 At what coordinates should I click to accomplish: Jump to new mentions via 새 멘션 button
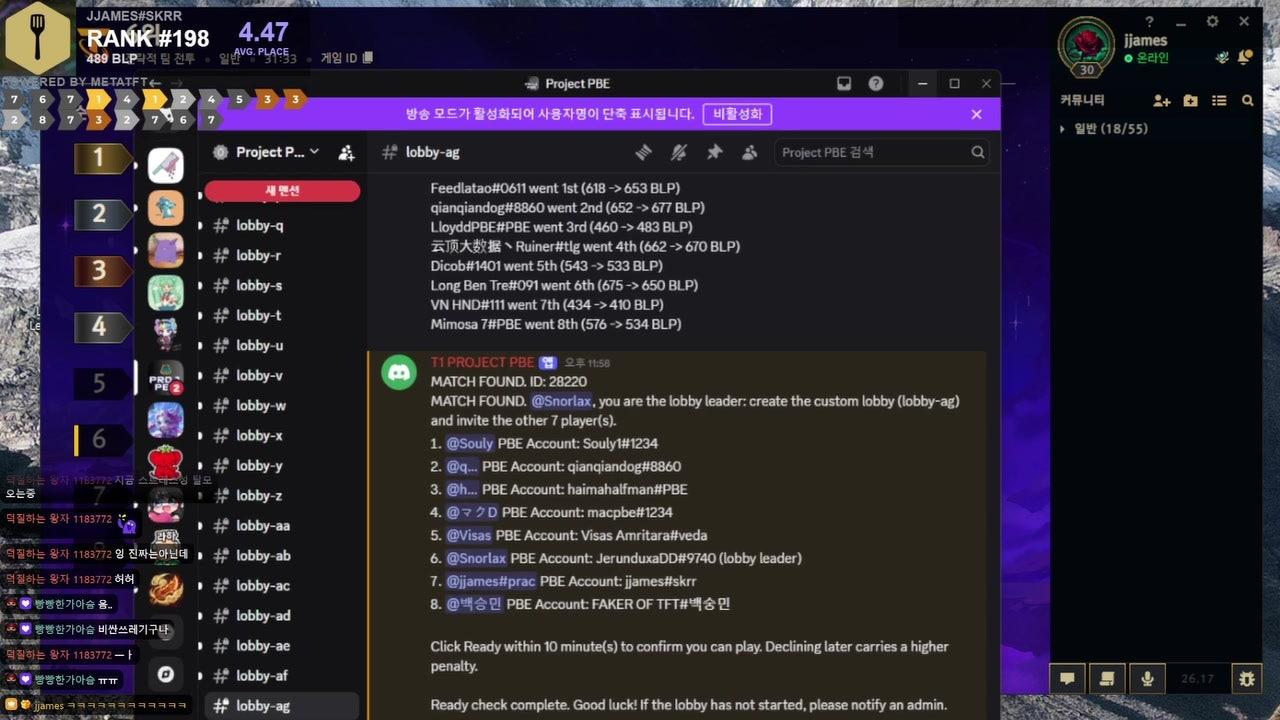pos(282,190)
